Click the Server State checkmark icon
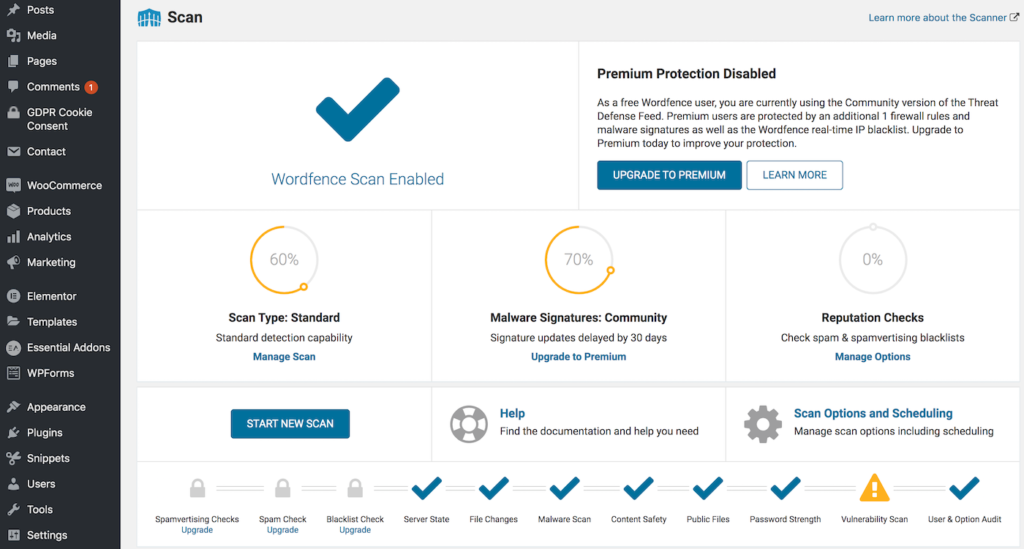This screenshot has height=549, width=1024. 426,488
